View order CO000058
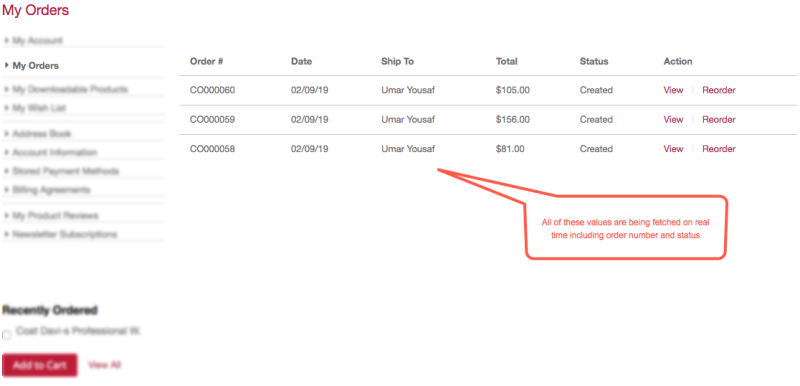Viewport: 800px width, 386px height. coord(673,149)
